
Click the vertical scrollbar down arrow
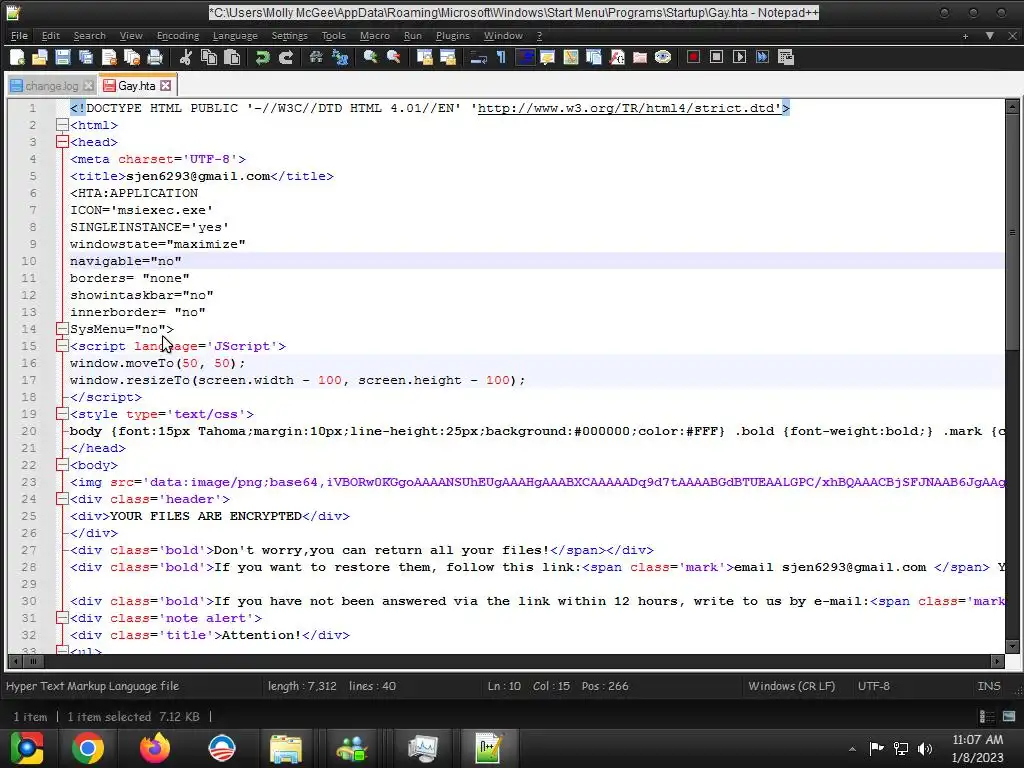1012,646
